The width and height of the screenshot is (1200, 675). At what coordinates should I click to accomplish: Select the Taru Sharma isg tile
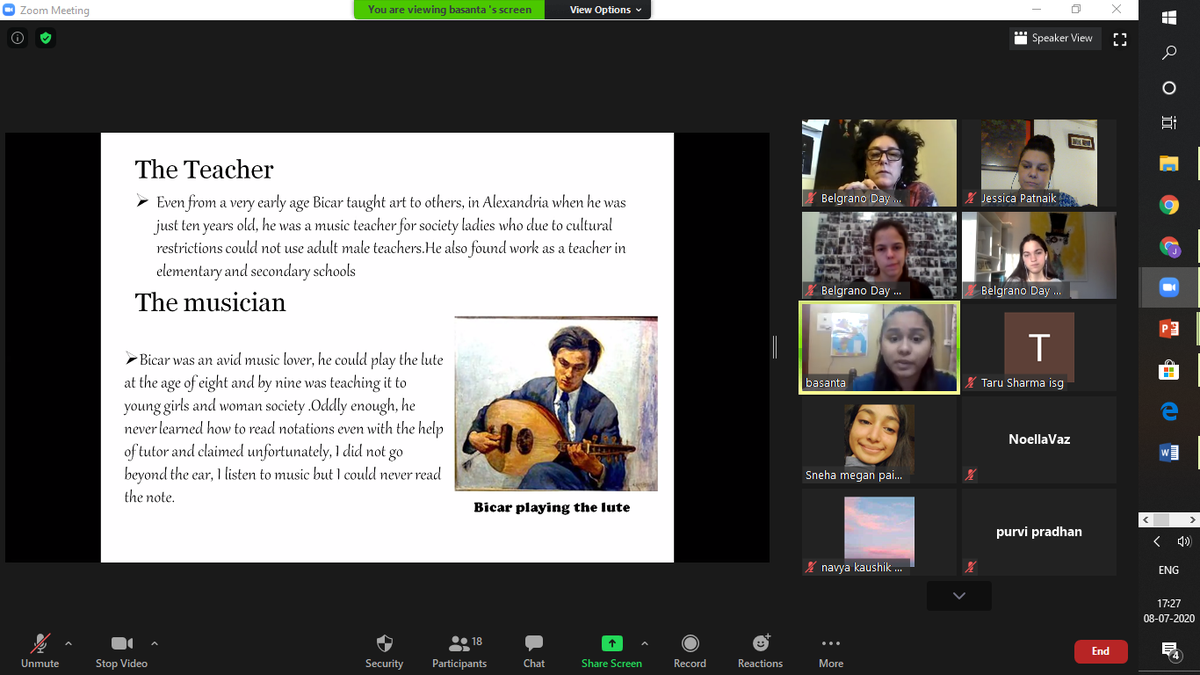tap(1038, 347)
